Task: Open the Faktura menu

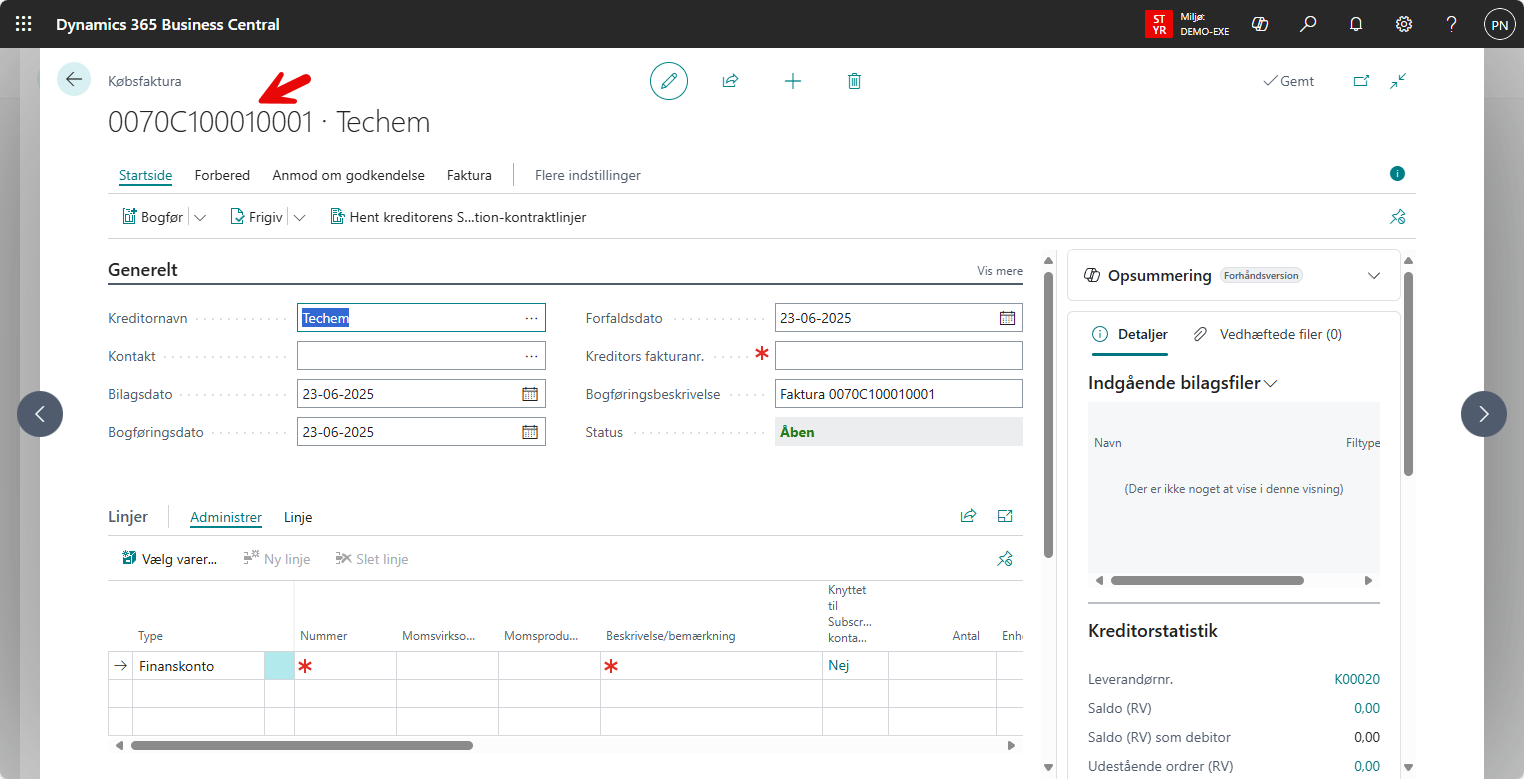Action: coord(469,175)
